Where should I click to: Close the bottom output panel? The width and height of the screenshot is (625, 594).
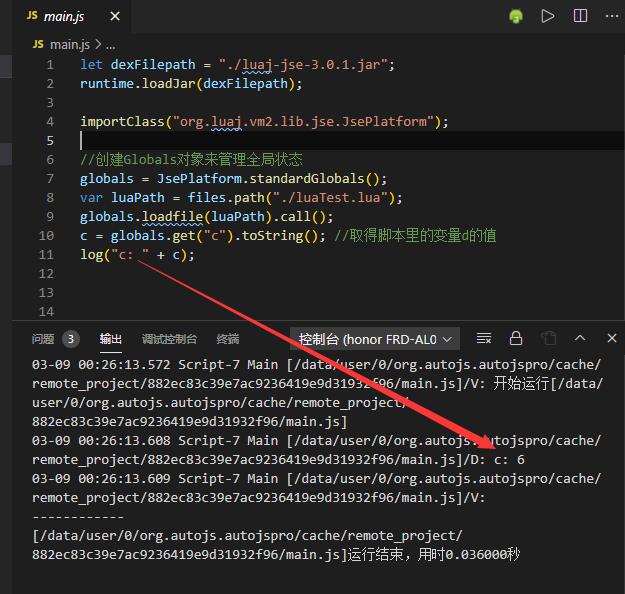pos(612,338)
